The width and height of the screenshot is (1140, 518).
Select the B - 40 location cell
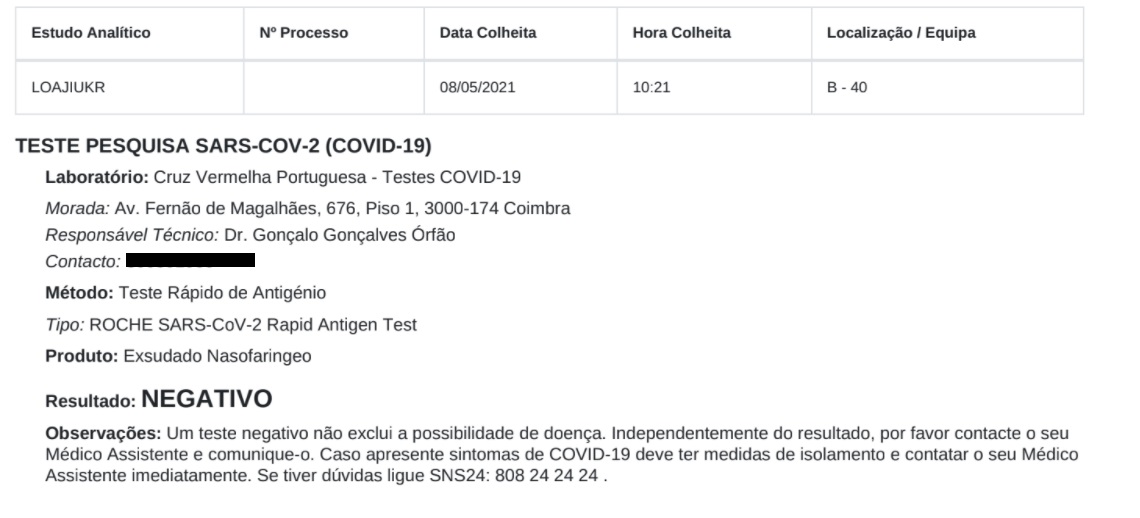coord(947,87)
